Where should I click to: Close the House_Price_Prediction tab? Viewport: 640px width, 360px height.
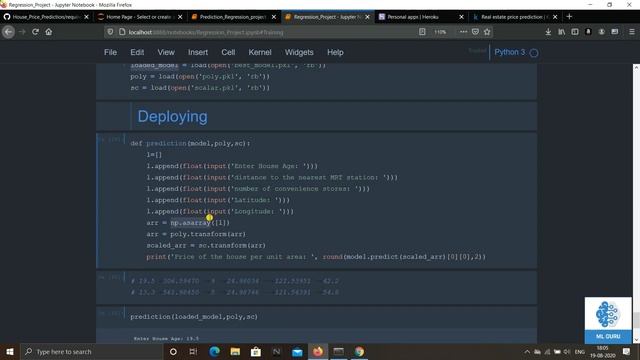pos(86,17)
